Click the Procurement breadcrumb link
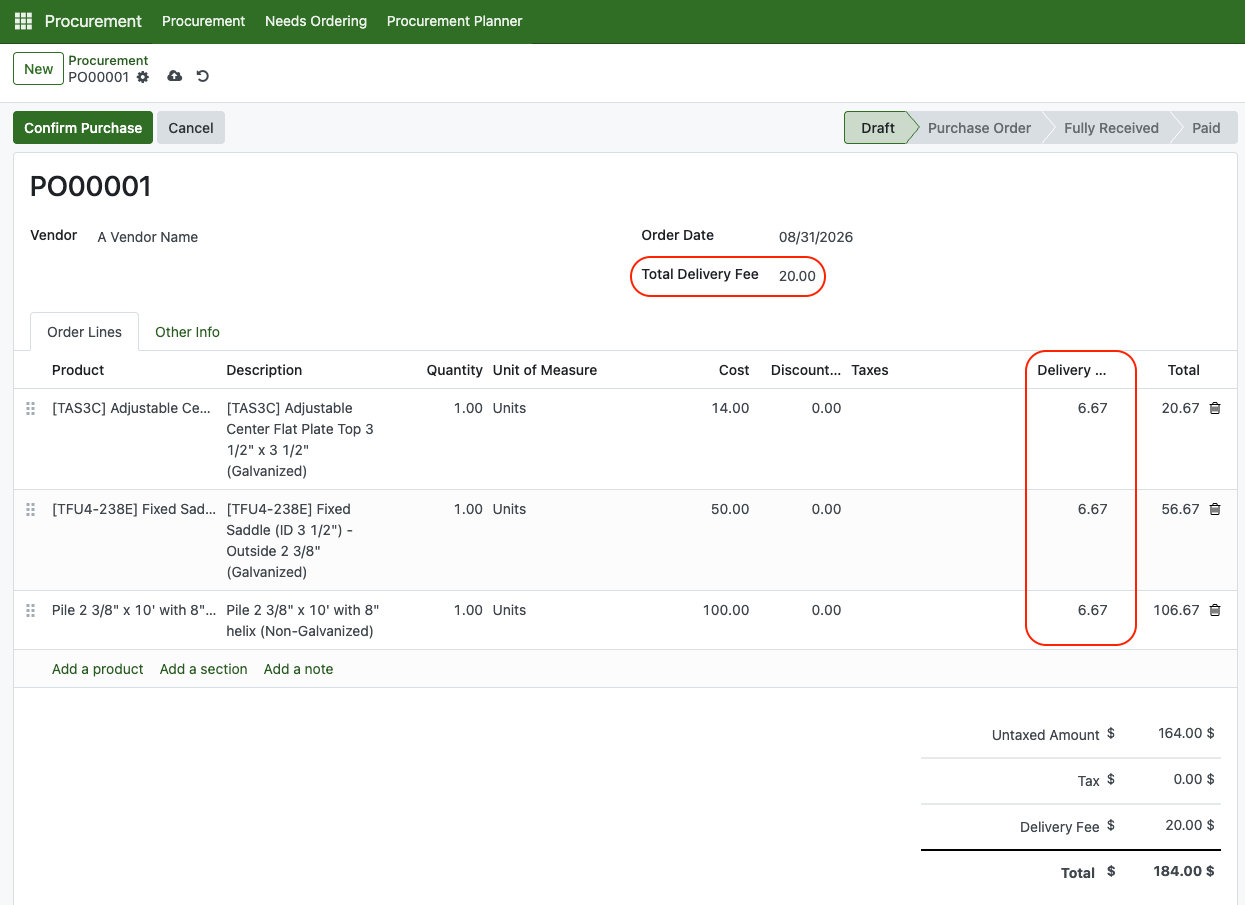1245x905 pixels. coord(108,60)
